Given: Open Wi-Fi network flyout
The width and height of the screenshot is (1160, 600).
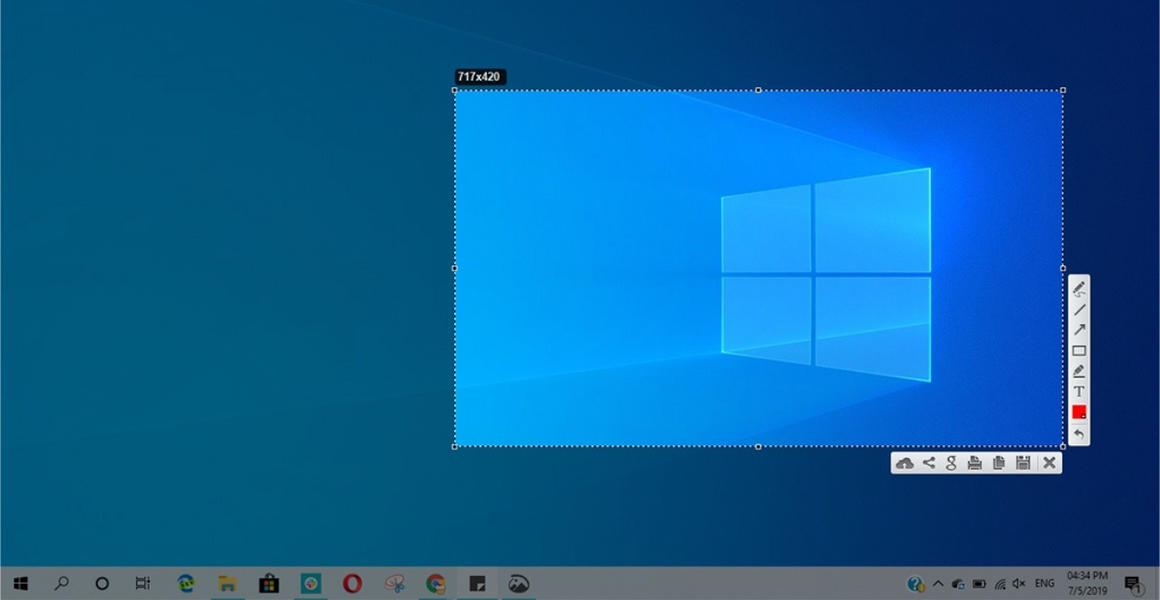Looking at the screenshot, I should (x=999, y=584).
